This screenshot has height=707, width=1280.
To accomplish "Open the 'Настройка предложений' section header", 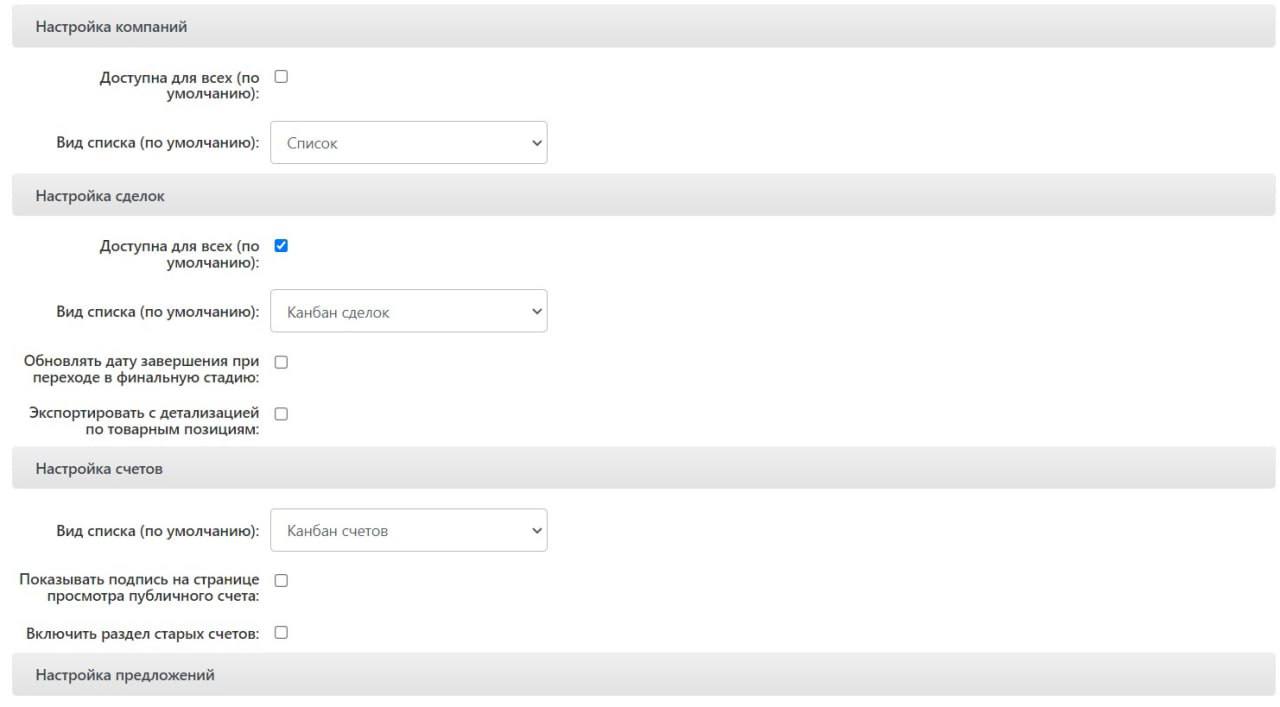I will click(125, 675).
